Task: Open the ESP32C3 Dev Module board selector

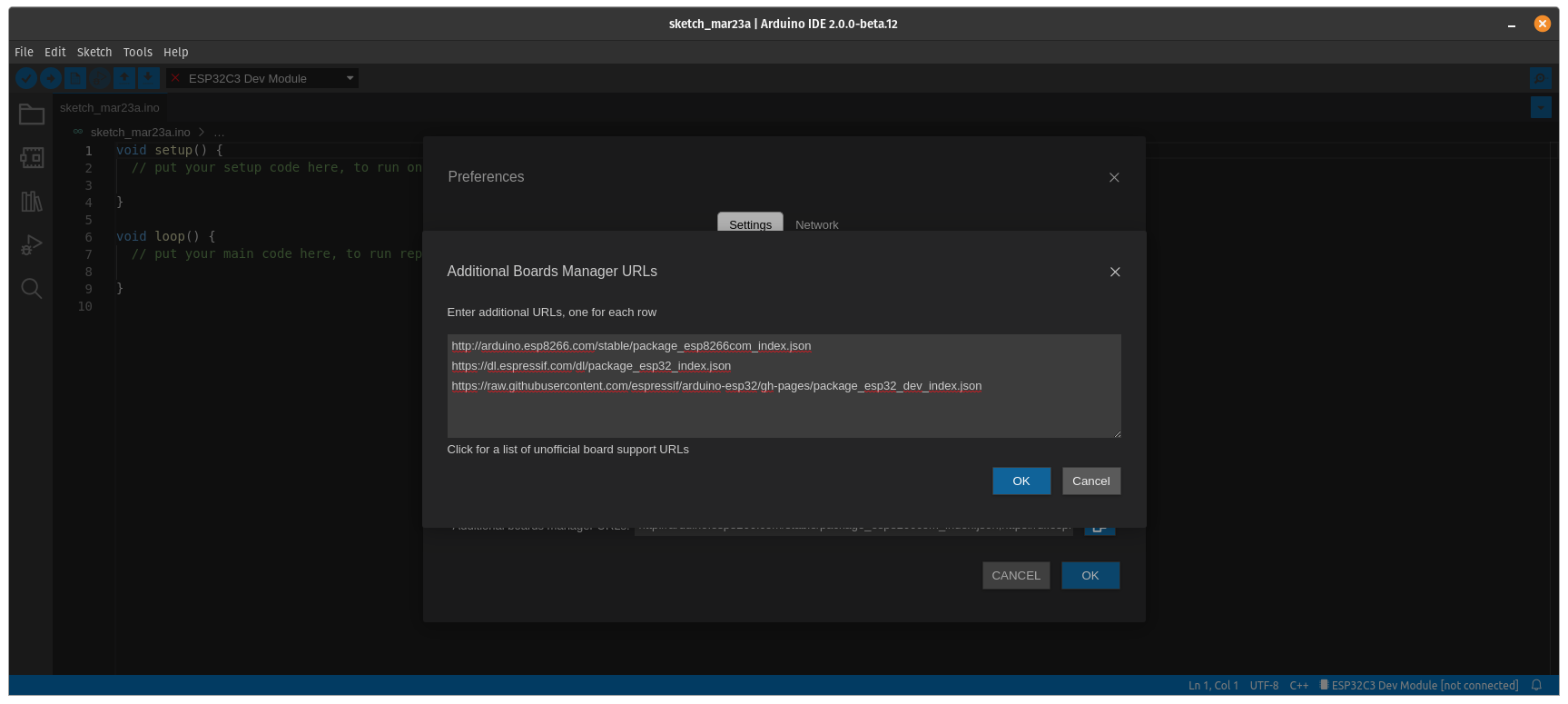Action: [x=262, y=78]
